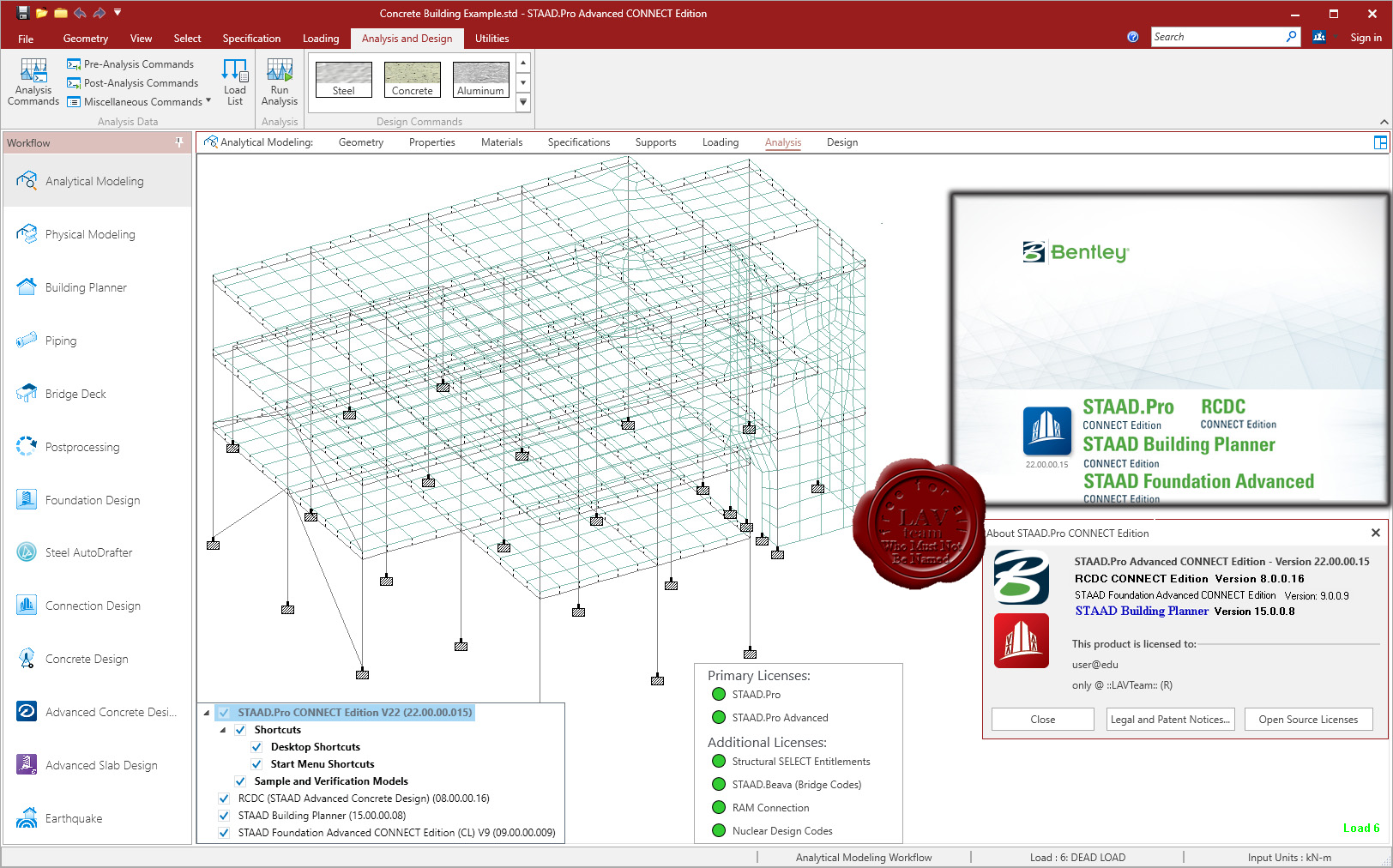Viewport: 1393px width, 868px height.
Task: Close the About STAAD.Pro dialog
Action: coord(1376,533)
